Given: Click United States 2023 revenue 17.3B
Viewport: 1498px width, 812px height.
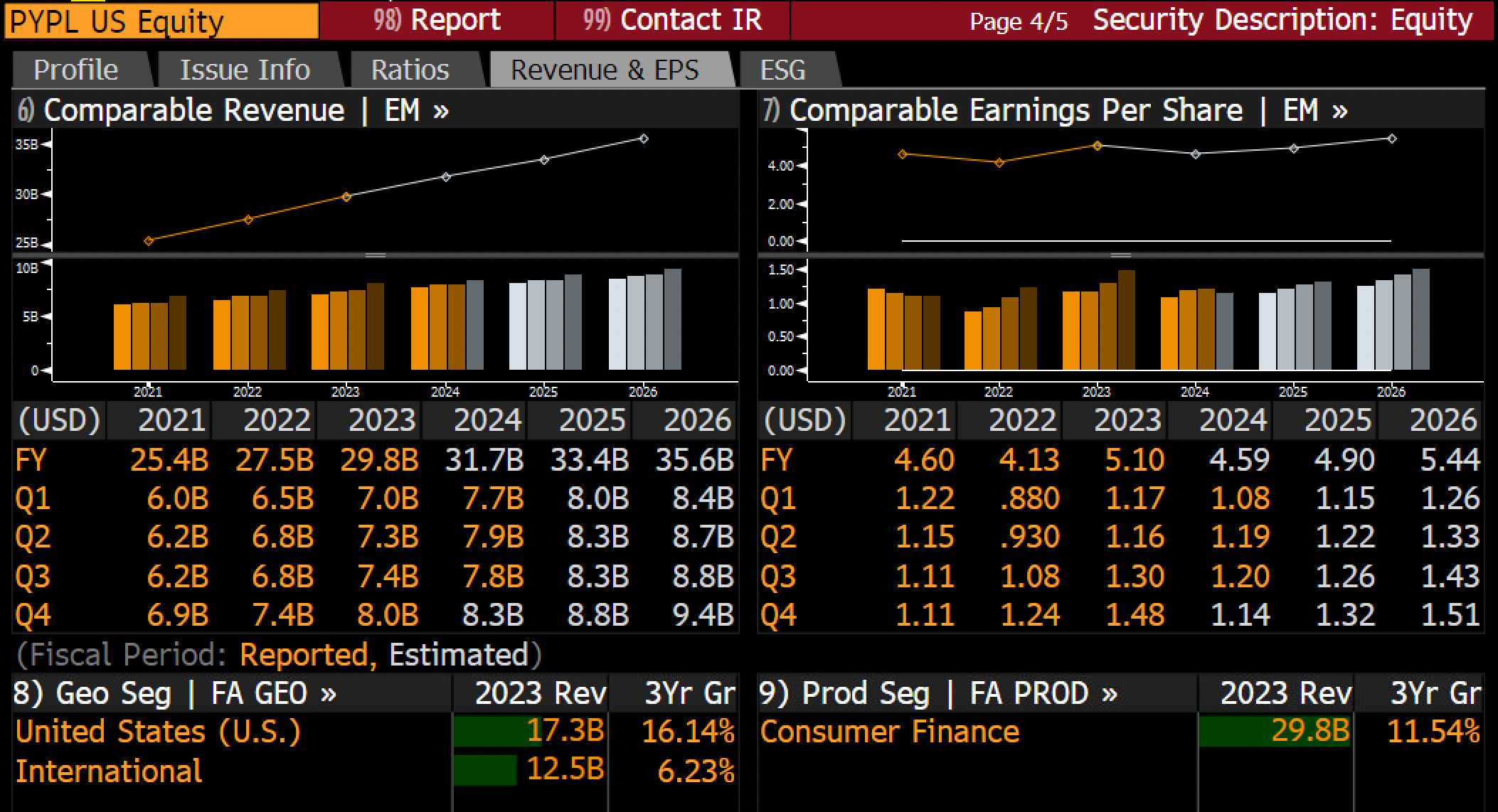Looking at the screenshot, I should [565, 731].
